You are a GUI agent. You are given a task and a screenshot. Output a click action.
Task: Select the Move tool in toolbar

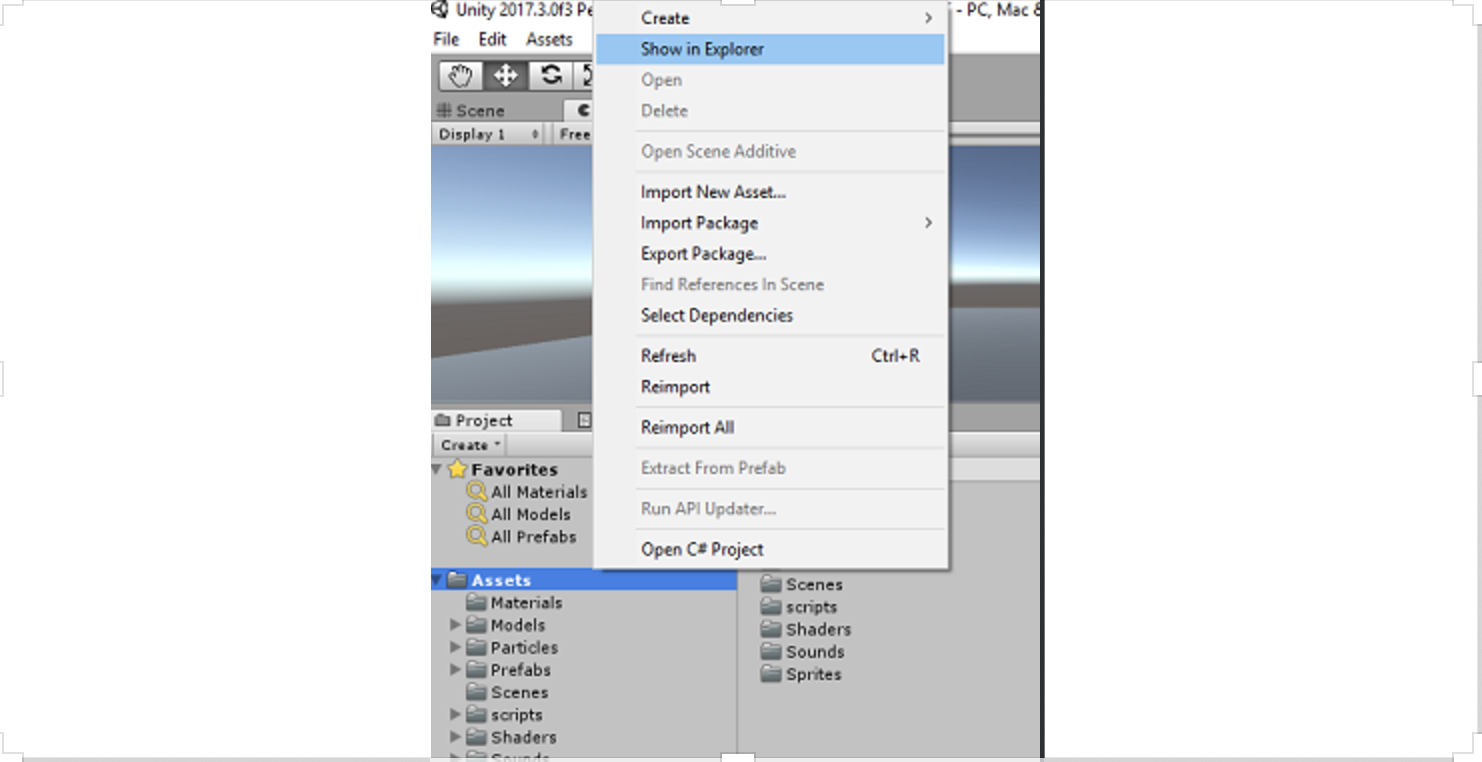pyautogui.click(x=506, y=76)
